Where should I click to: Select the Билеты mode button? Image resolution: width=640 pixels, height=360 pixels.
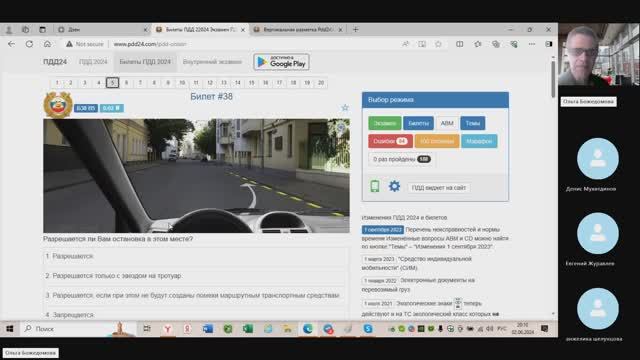tap(418, 123)
